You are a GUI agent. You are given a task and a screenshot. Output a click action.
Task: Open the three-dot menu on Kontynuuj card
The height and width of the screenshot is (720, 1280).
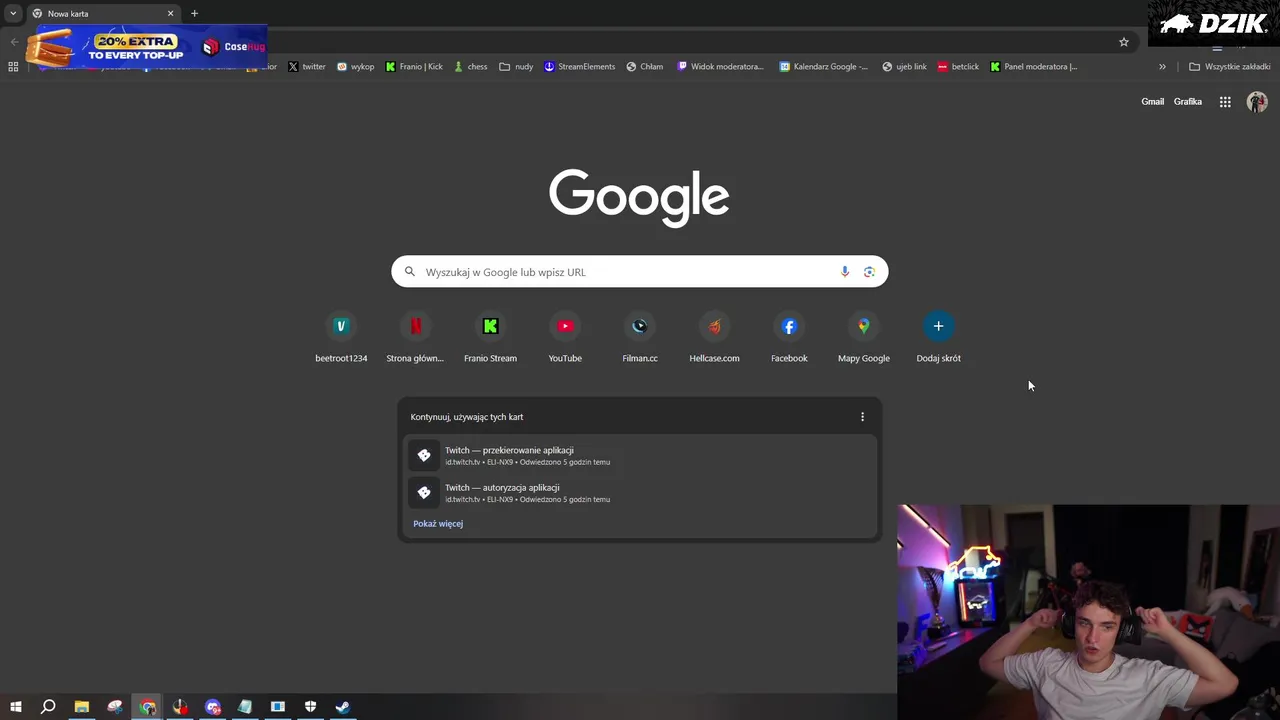coord(862,417)
